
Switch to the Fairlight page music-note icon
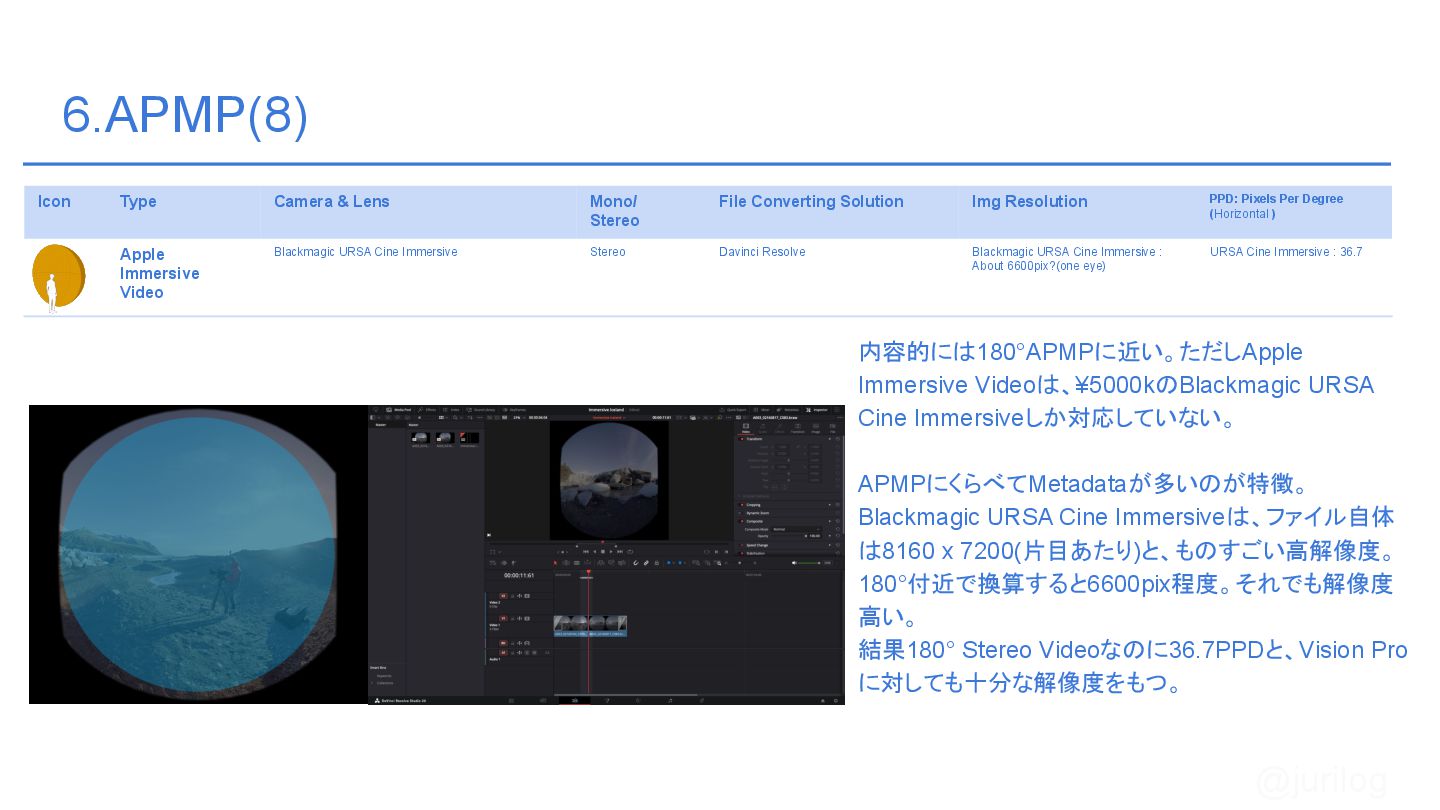pos(670,701)
